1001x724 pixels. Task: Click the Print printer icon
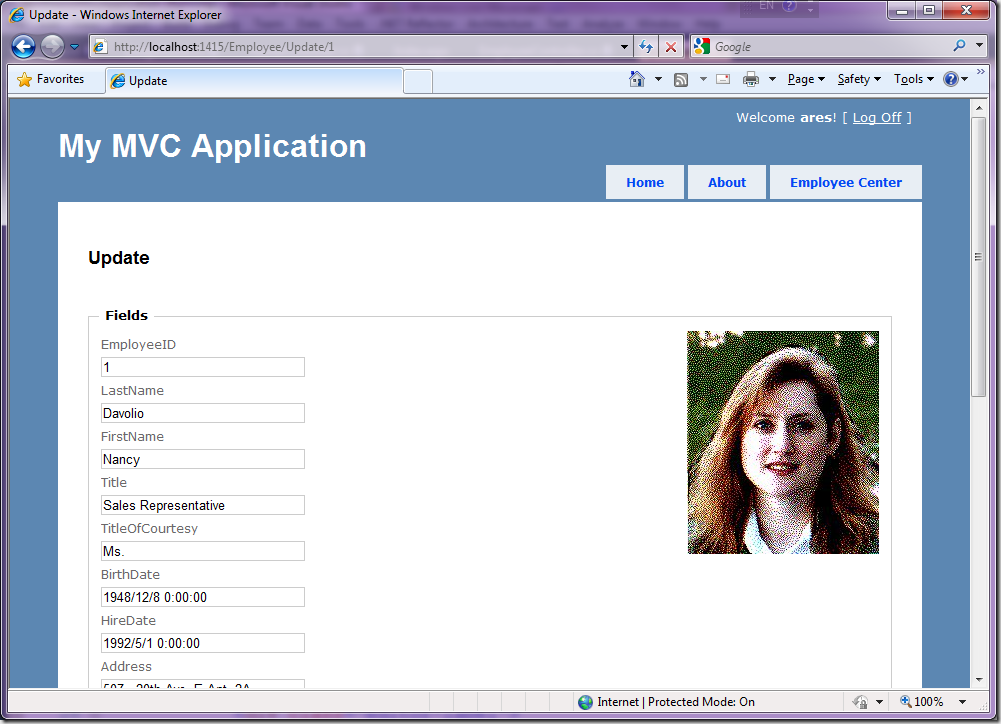click(x=750, y=80)
